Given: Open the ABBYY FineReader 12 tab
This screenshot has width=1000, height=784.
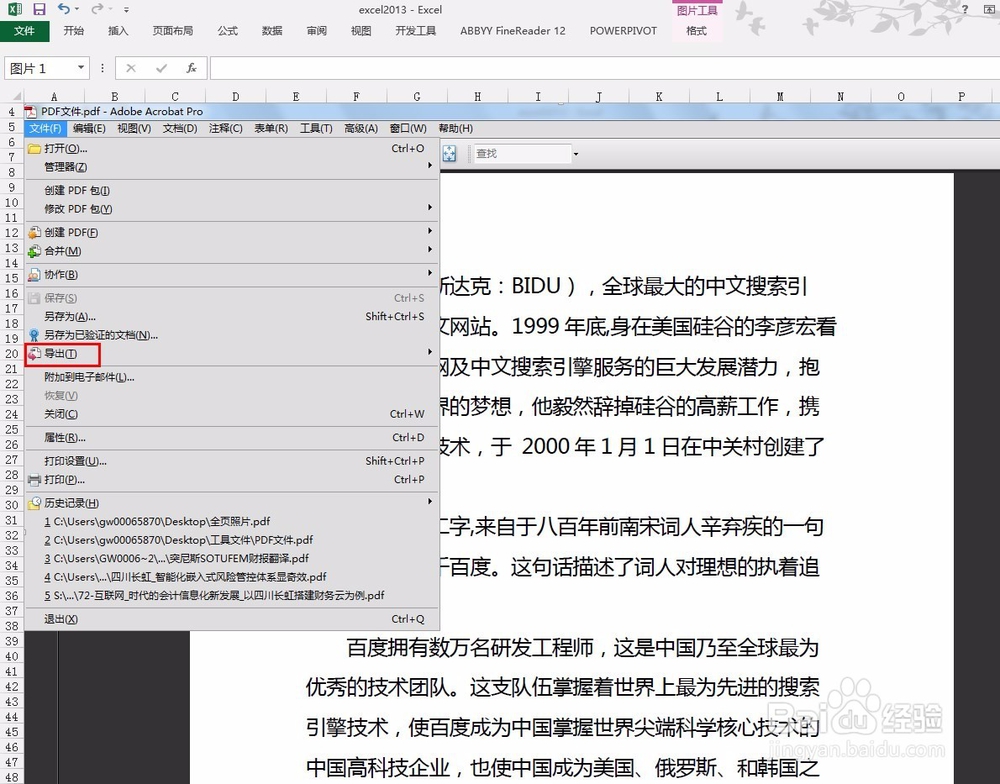Looking at the screenshot, I should click(513, 31).
